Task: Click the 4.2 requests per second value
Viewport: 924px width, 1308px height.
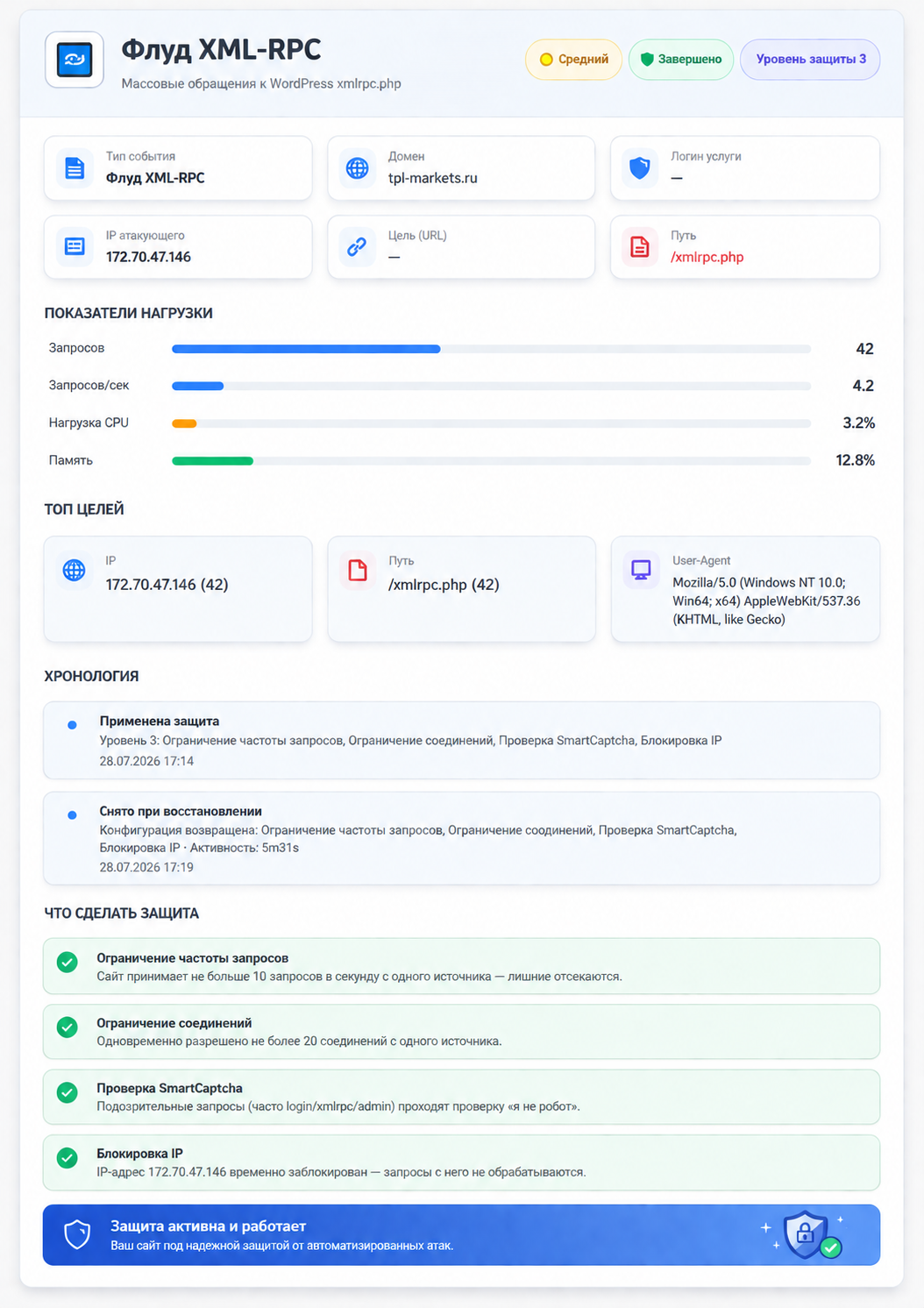Action: tap(863, 386)
